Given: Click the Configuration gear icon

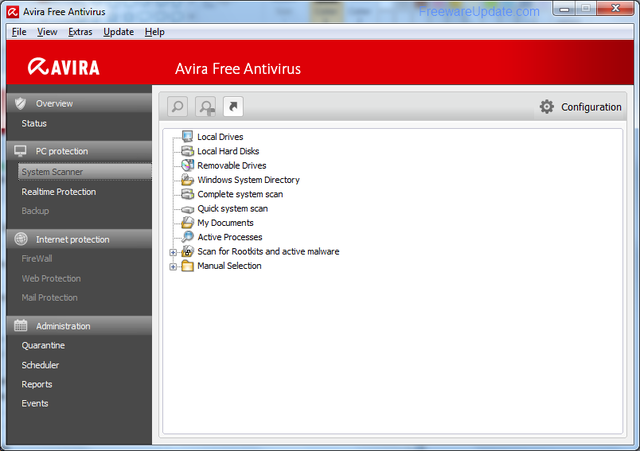Looking at the screenshot, I should 547,107.
